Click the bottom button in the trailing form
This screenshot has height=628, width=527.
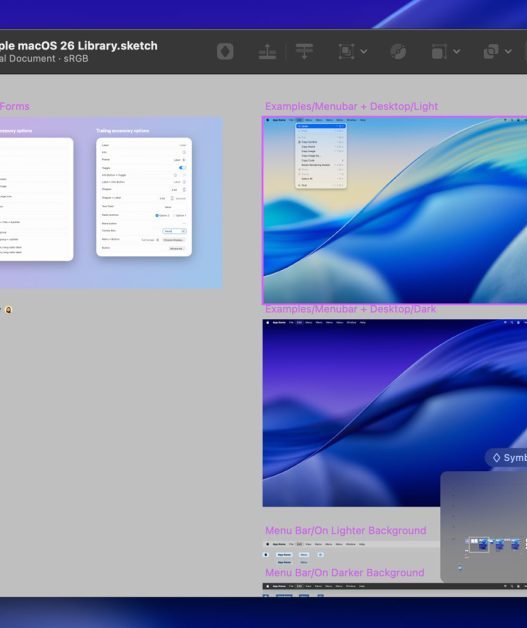coord(177,248)
